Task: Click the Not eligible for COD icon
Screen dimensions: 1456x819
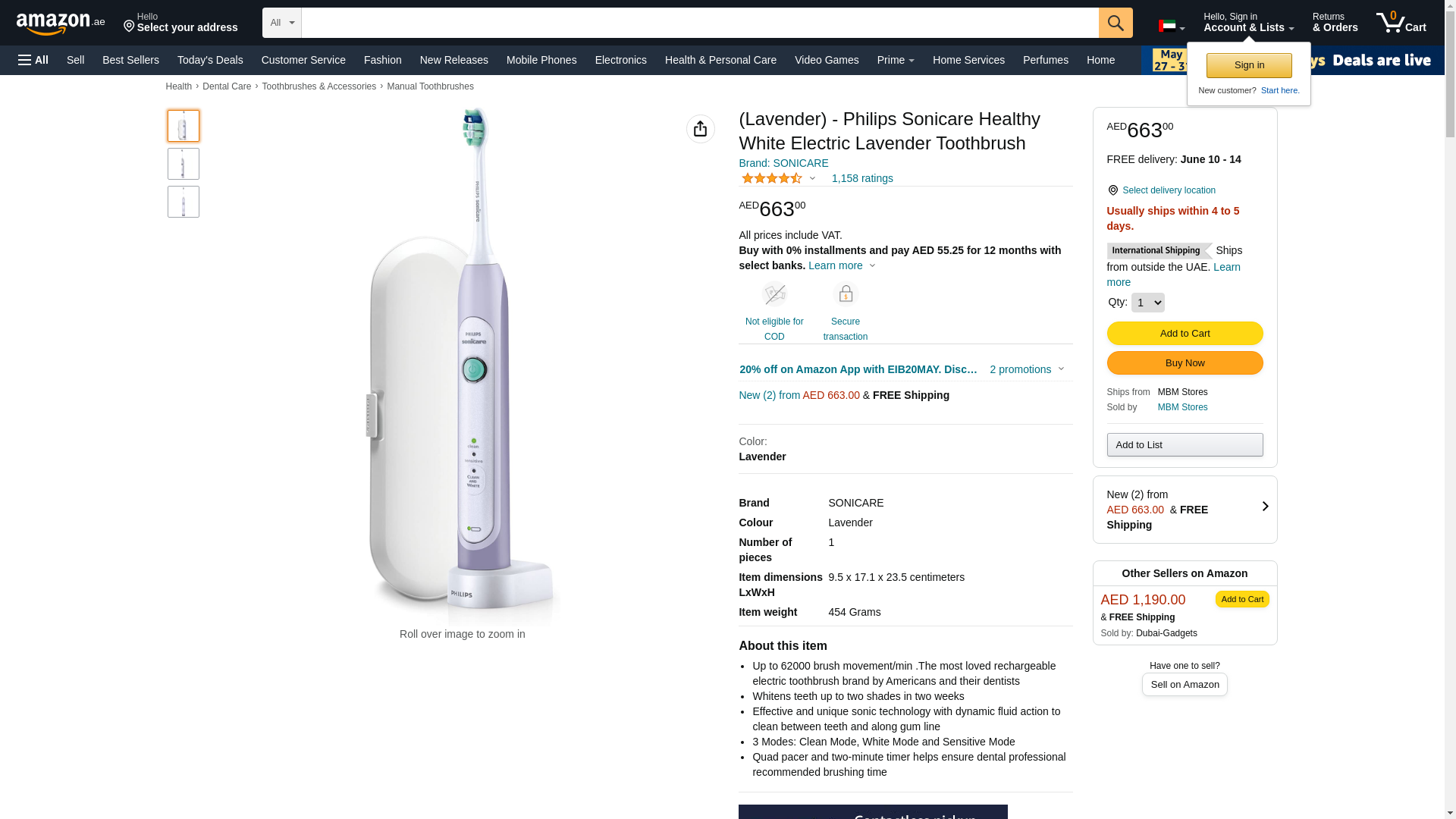Action: (773, 294)
